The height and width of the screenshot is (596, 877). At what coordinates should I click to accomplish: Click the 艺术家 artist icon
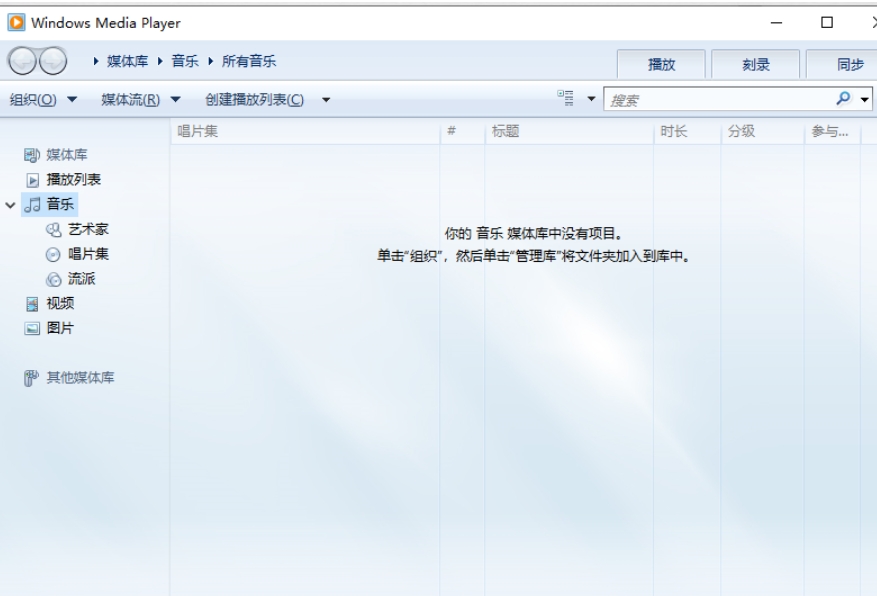53,230
